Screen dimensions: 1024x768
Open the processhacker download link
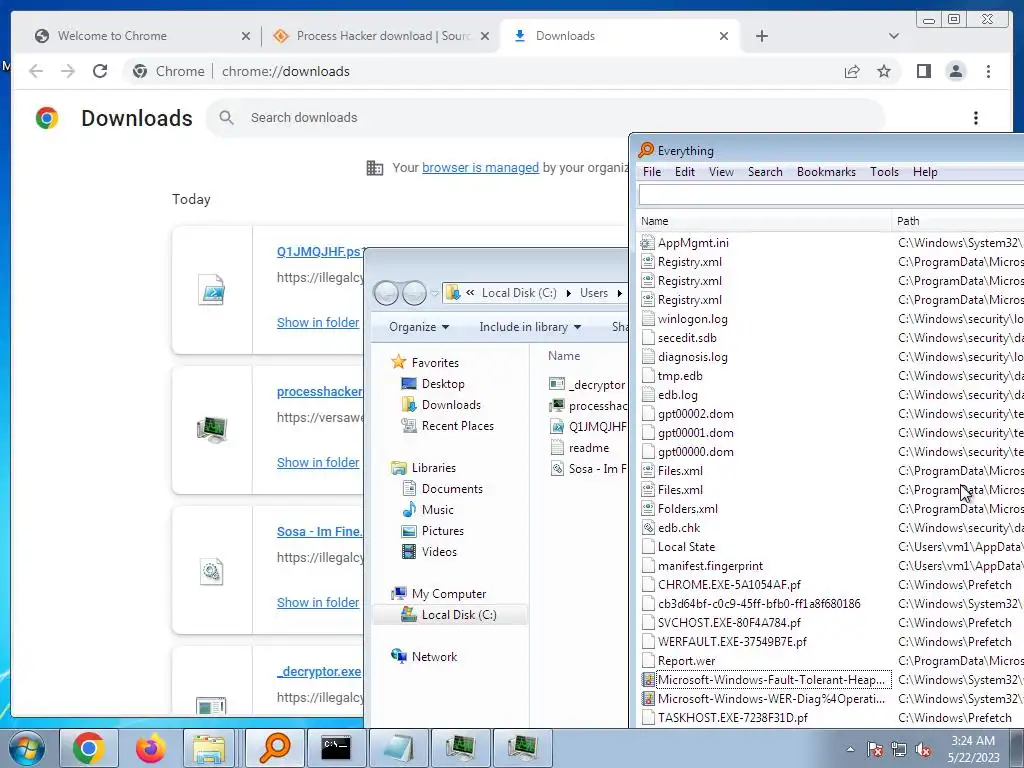coord(319,391)
